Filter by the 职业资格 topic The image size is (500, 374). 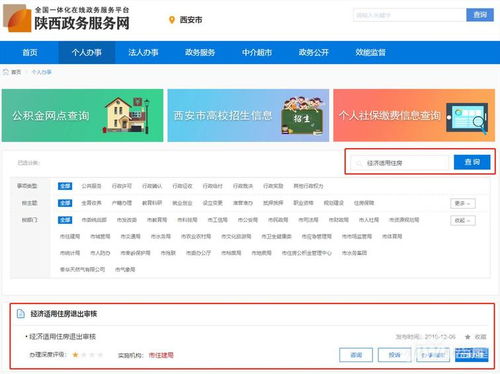click(303, 203)
